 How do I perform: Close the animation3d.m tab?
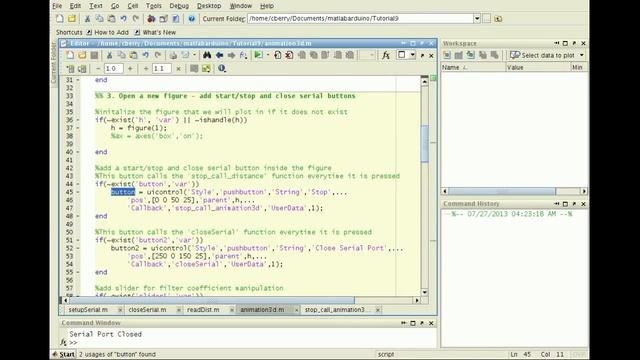(296, 310)
